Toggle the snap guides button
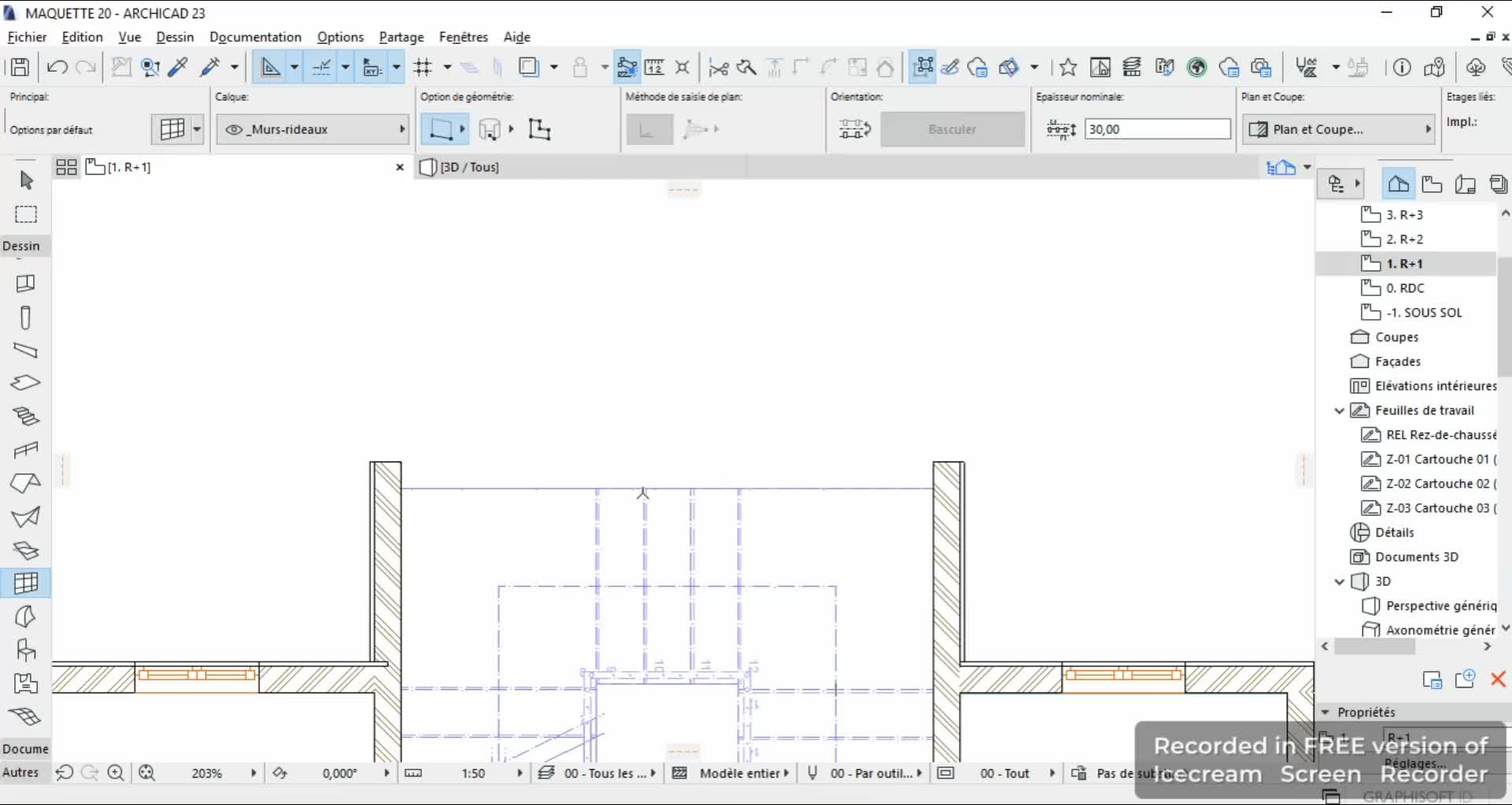The image size is (1512, 805). click(321, 67)
